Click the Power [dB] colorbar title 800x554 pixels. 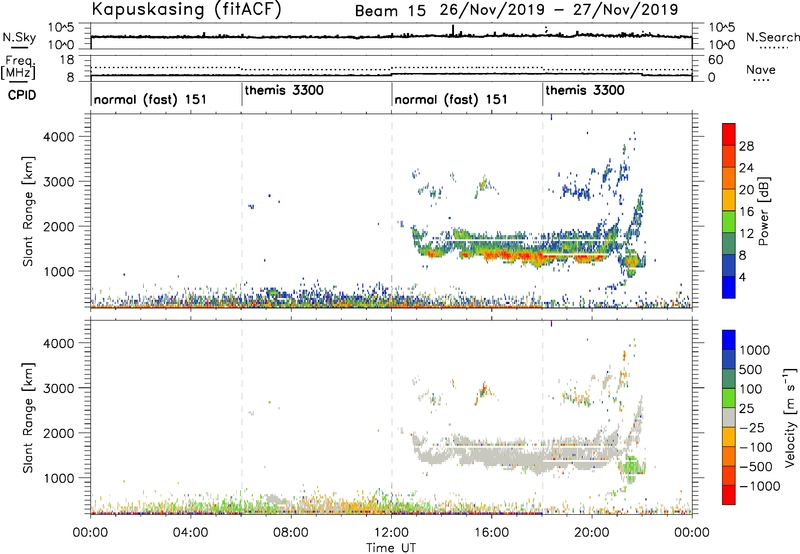tap(763, 211)
